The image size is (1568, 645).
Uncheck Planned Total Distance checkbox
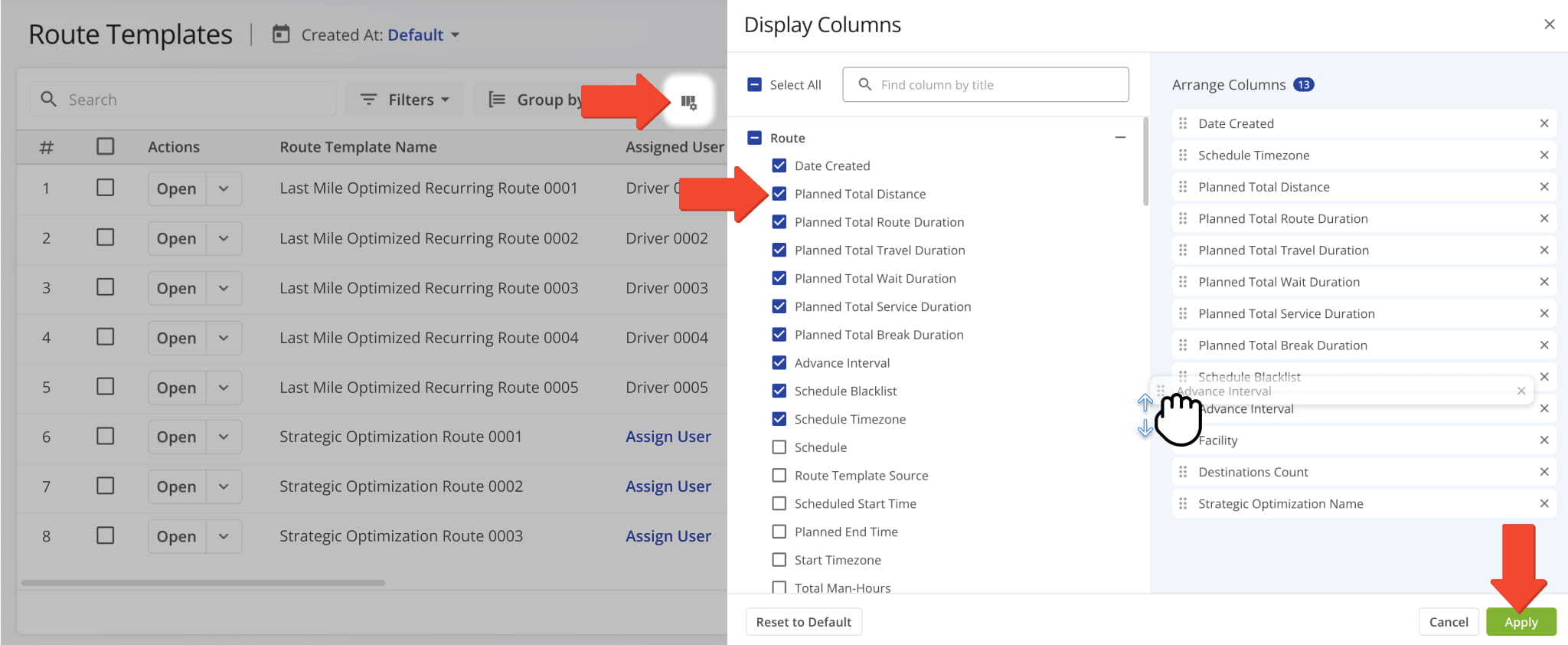click(x=779, y=194)
